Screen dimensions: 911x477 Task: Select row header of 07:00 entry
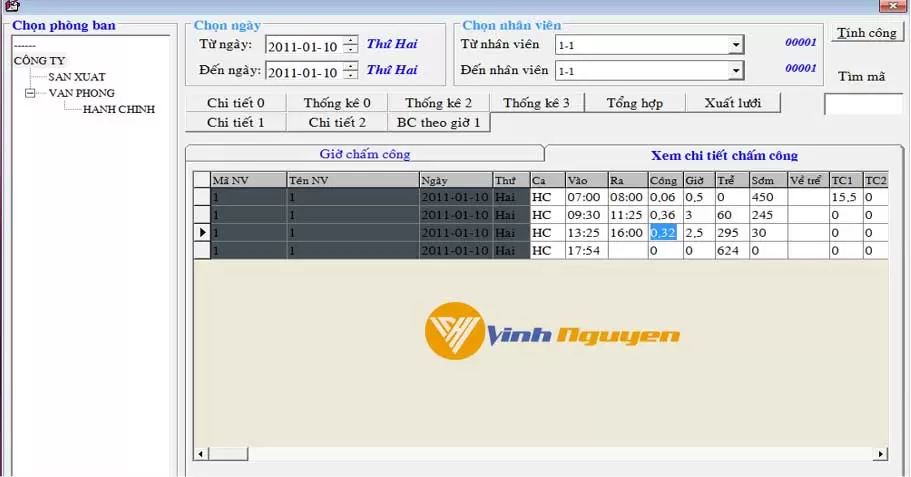pos(202,197)
